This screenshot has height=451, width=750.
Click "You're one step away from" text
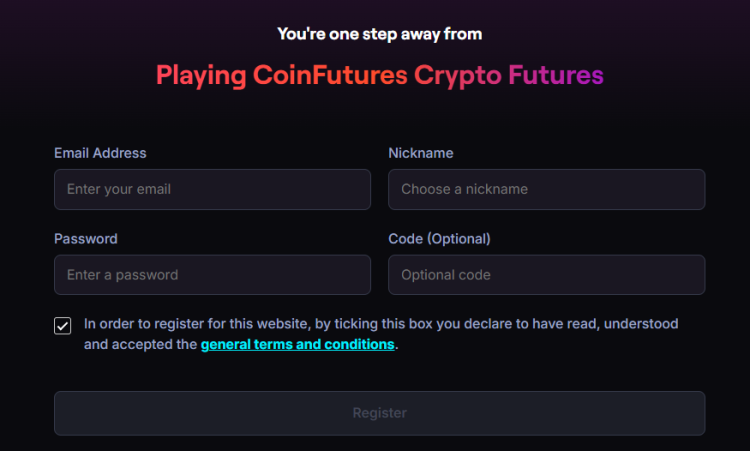[379, 34]
